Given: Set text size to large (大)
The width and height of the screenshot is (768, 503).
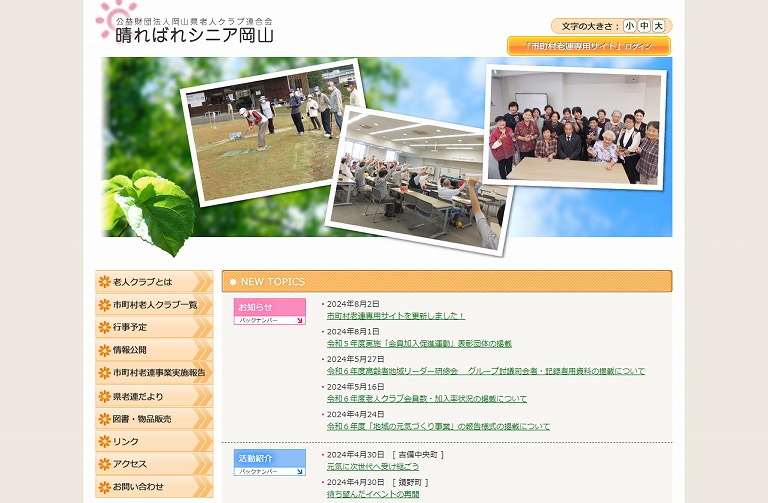Looking at the screenshot, I should click(658, 26).
